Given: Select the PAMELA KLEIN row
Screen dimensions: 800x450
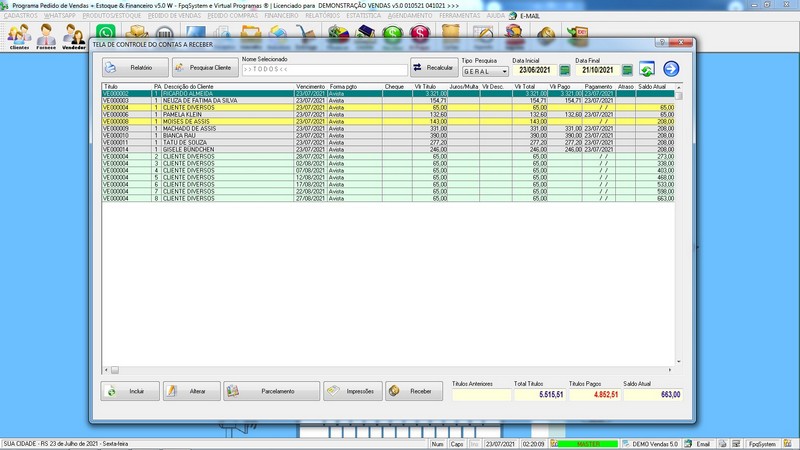Looking at the screenshot, I should [388, 115].
